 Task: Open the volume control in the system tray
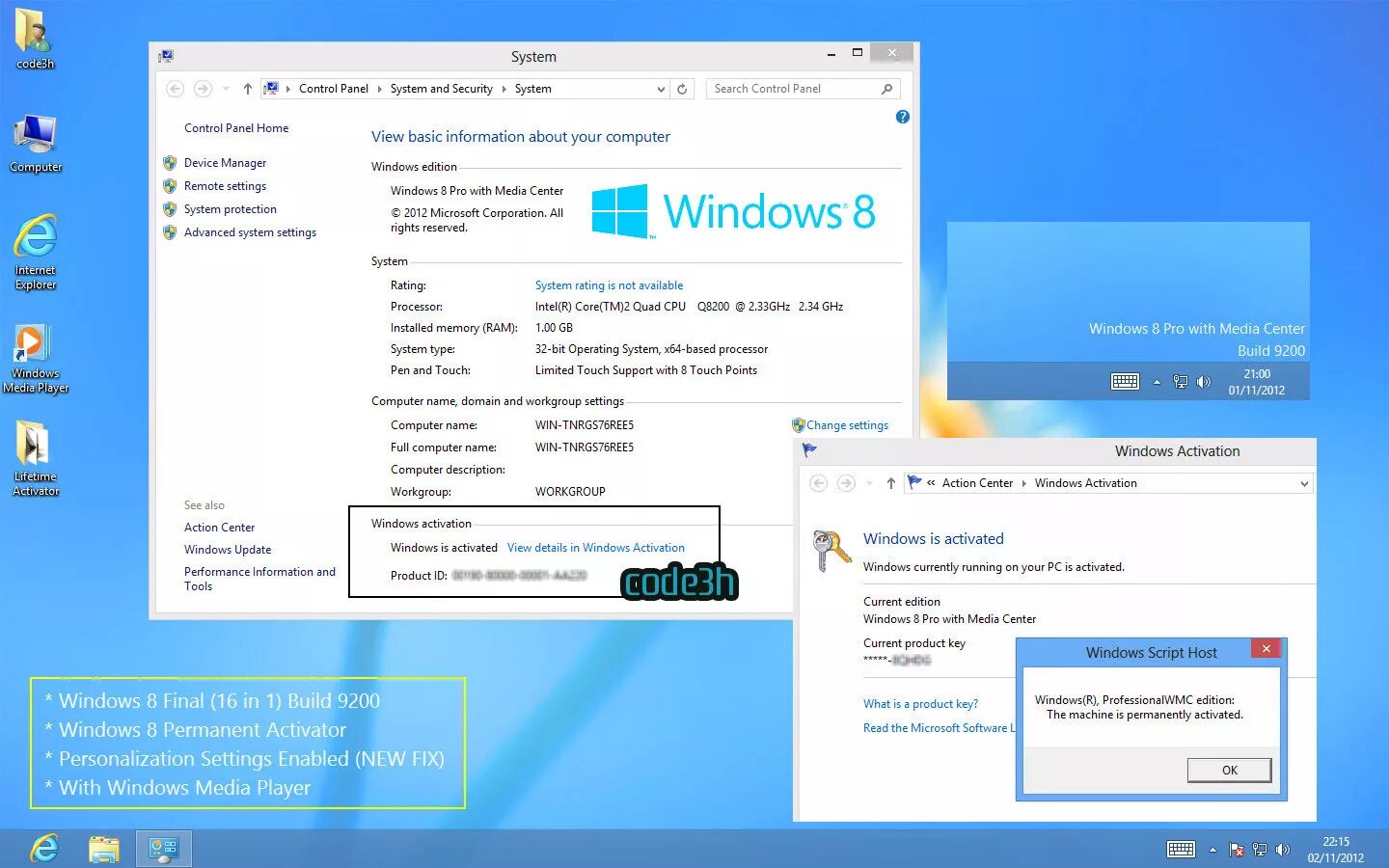point(1283,849)
